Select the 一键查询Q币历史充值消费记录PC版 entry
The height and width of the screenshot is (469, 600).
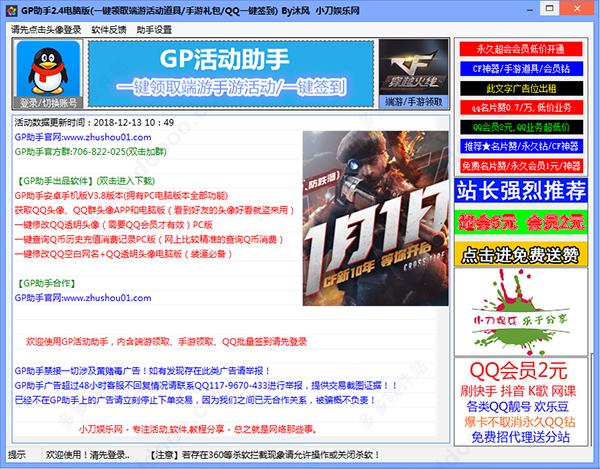click(x=149, y=239)
